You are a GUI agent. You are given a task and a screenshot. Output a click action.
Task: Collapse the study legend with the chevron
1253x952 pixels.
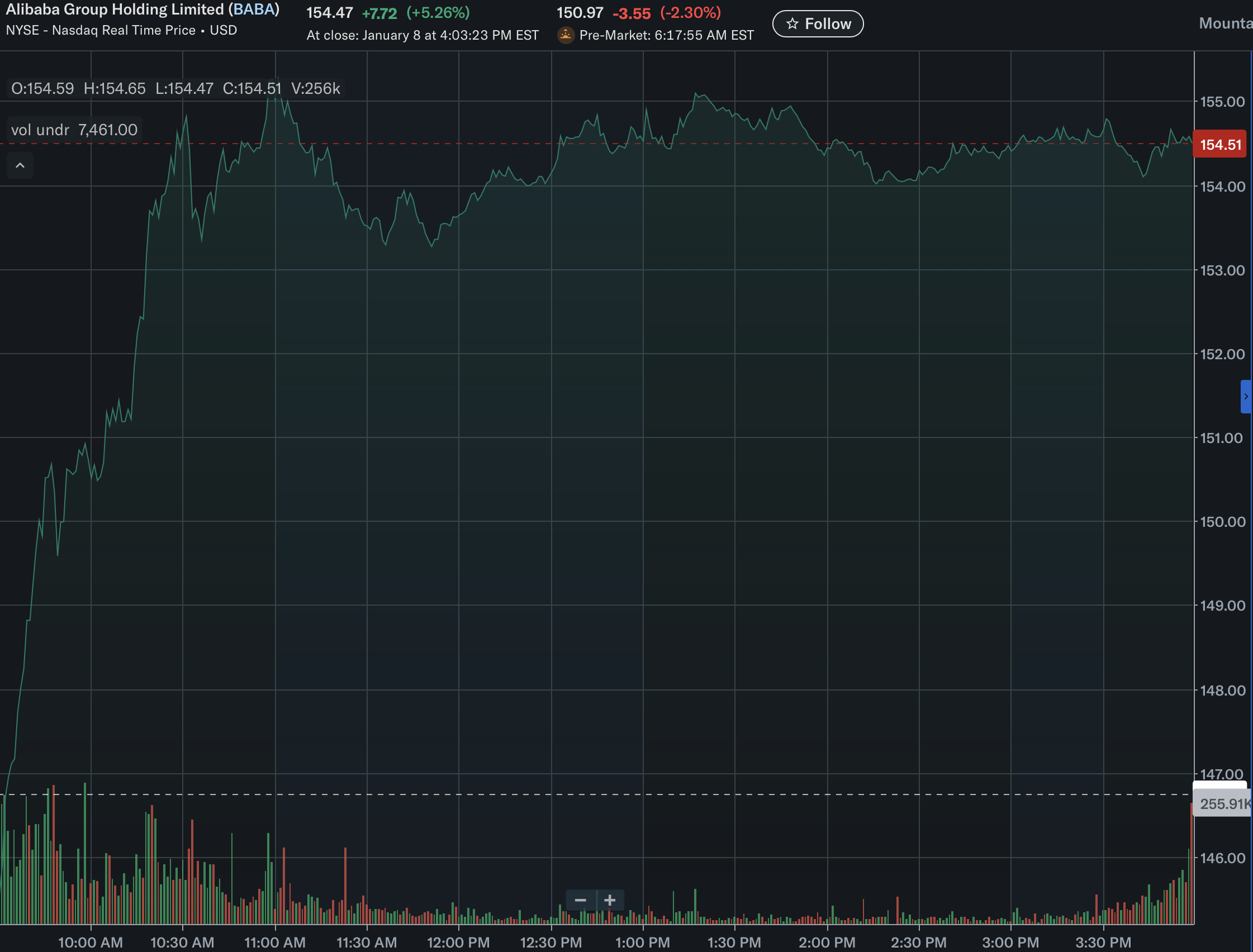tap(20, 165)
